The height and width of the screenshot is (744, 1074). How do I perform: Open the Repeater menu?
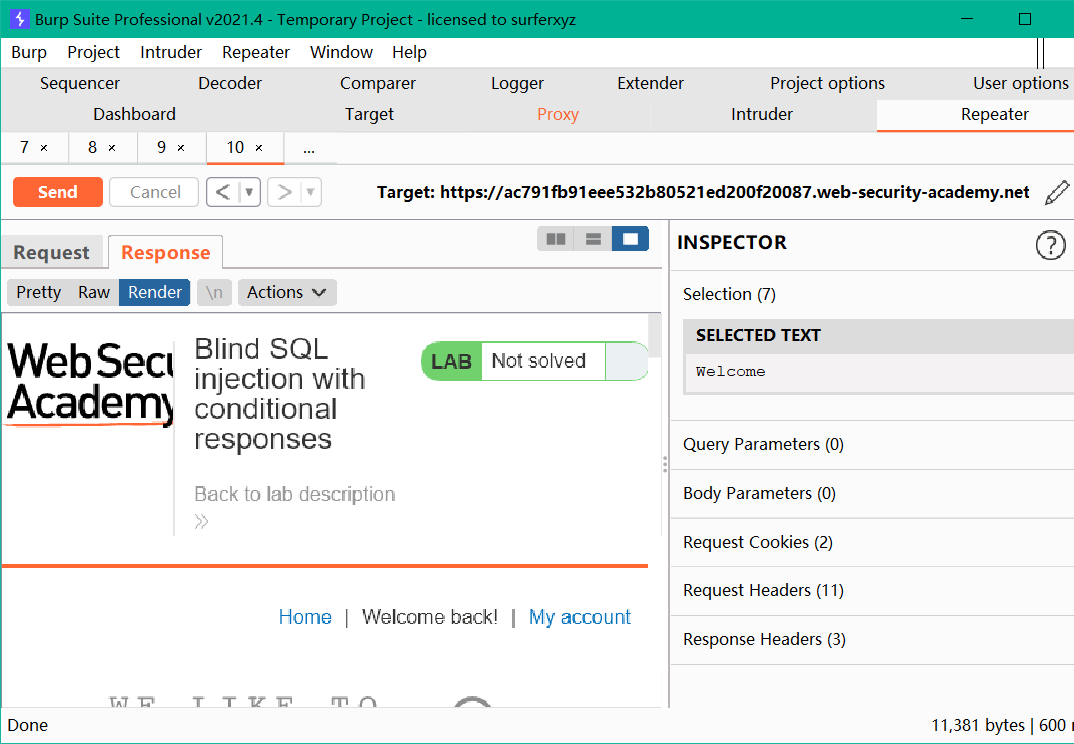pos(255,53)
